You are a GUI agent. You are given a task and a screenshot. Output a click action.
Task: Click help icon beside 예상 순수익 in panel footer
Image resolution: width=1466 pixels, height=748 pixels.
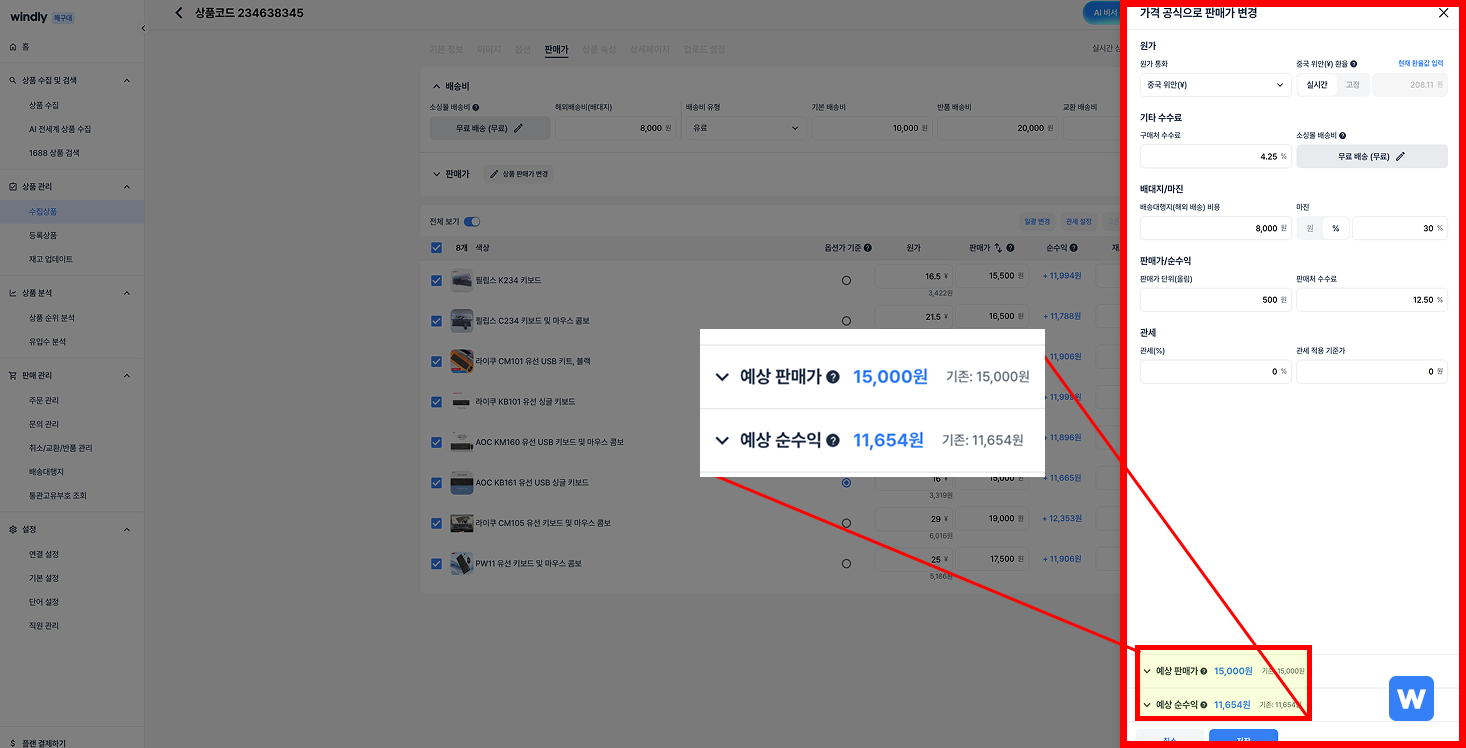point(1204,705)
